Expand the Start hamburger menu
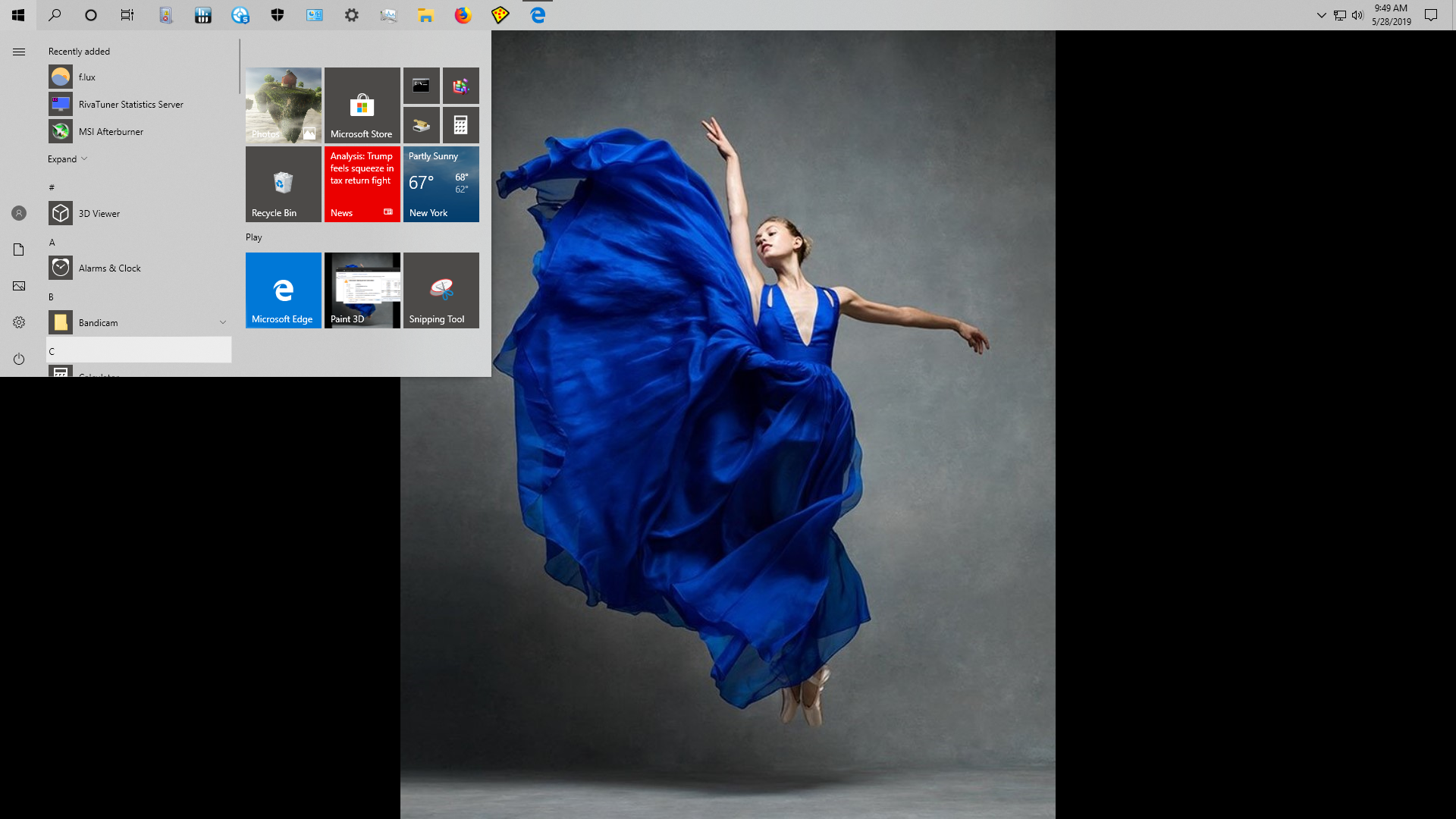This screenshot has height=819, width=1456. click(19, 52)
